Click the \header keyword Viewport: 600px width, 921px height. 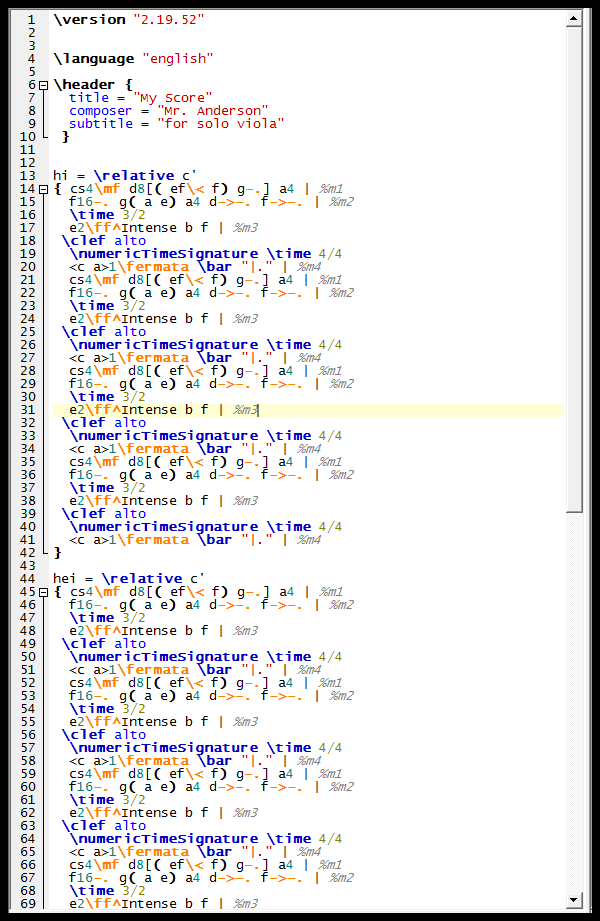(86, 85)
